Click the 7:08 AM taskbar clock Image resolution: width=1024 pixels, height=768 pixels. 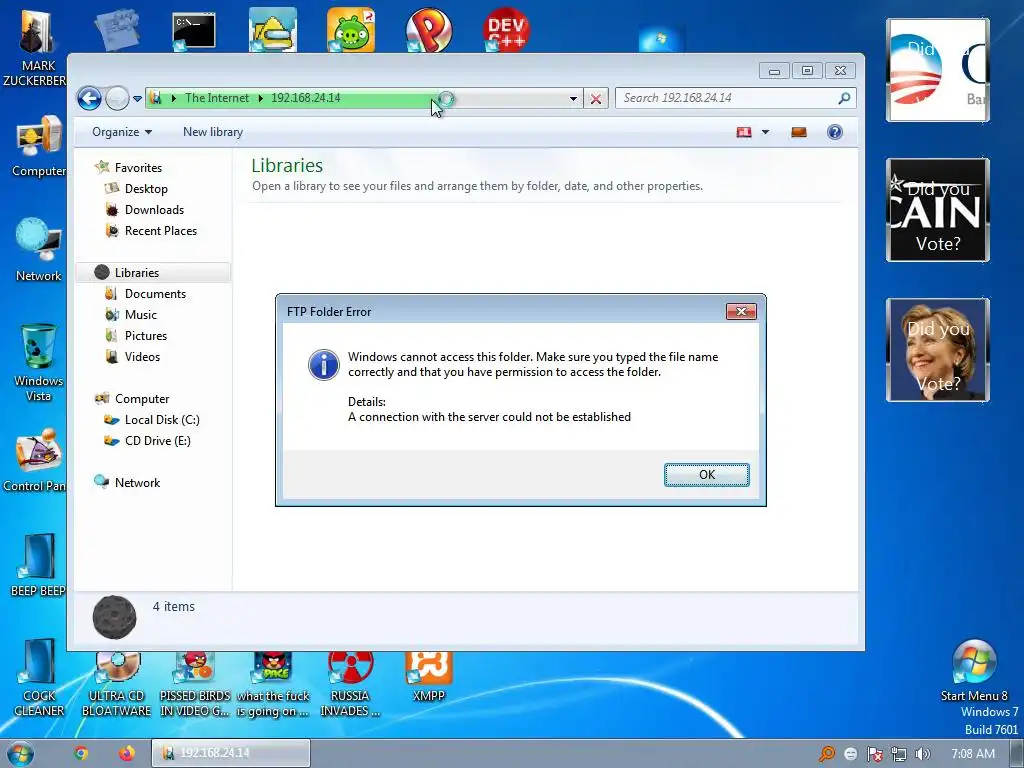pyautogui.click(x=972, y=754)
